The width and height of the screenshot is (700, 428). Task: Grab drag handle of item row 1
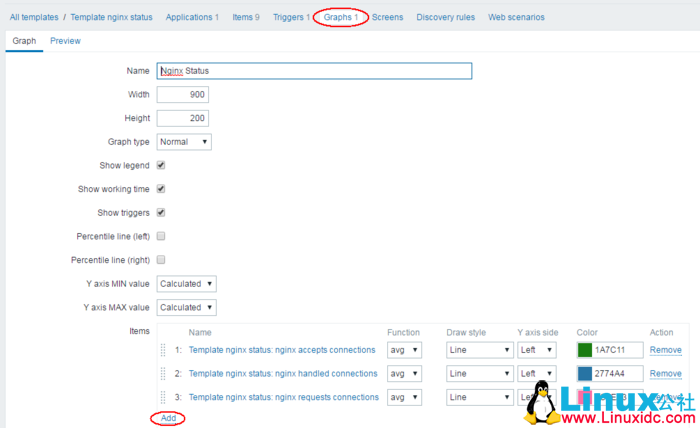point(163,350)
